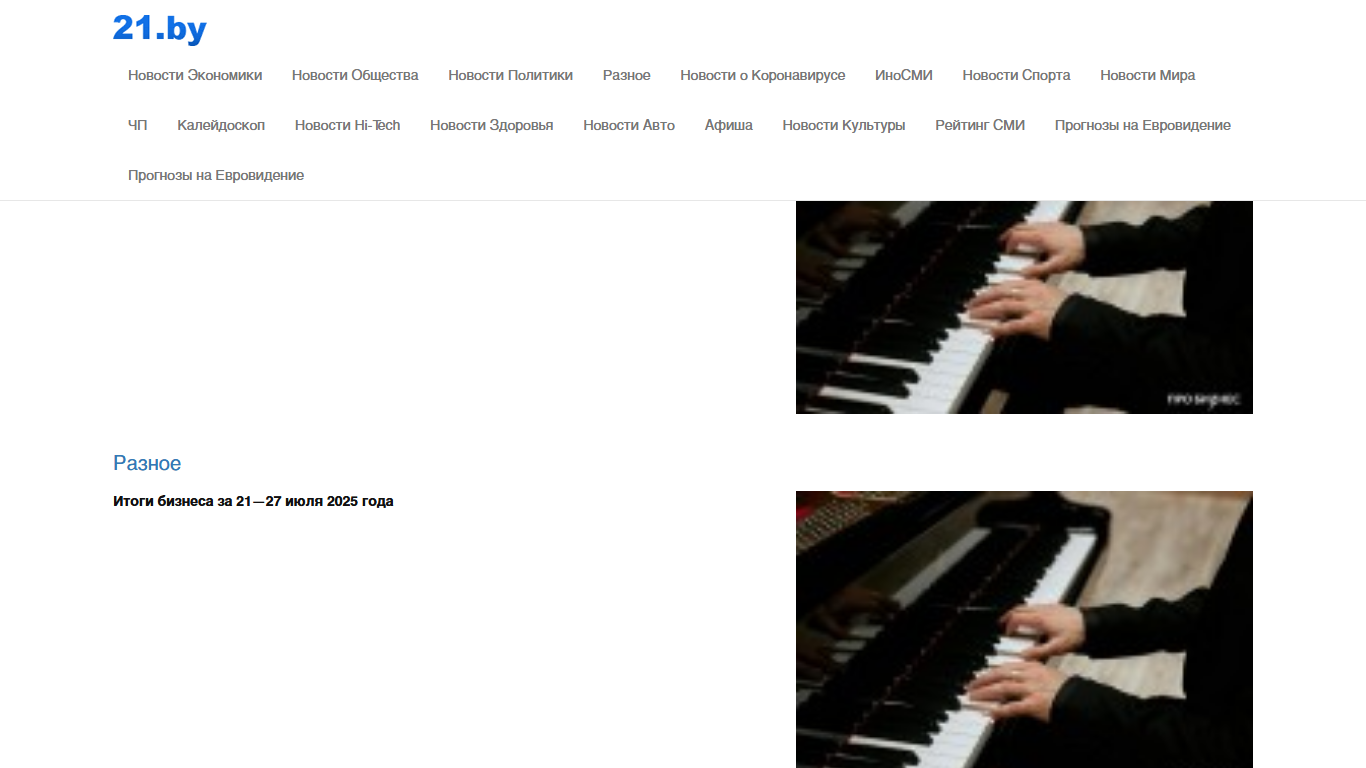Open Рейтинг СМИ menu item
The height and width of the screenshot is (768, 1366).
(980, 125)
